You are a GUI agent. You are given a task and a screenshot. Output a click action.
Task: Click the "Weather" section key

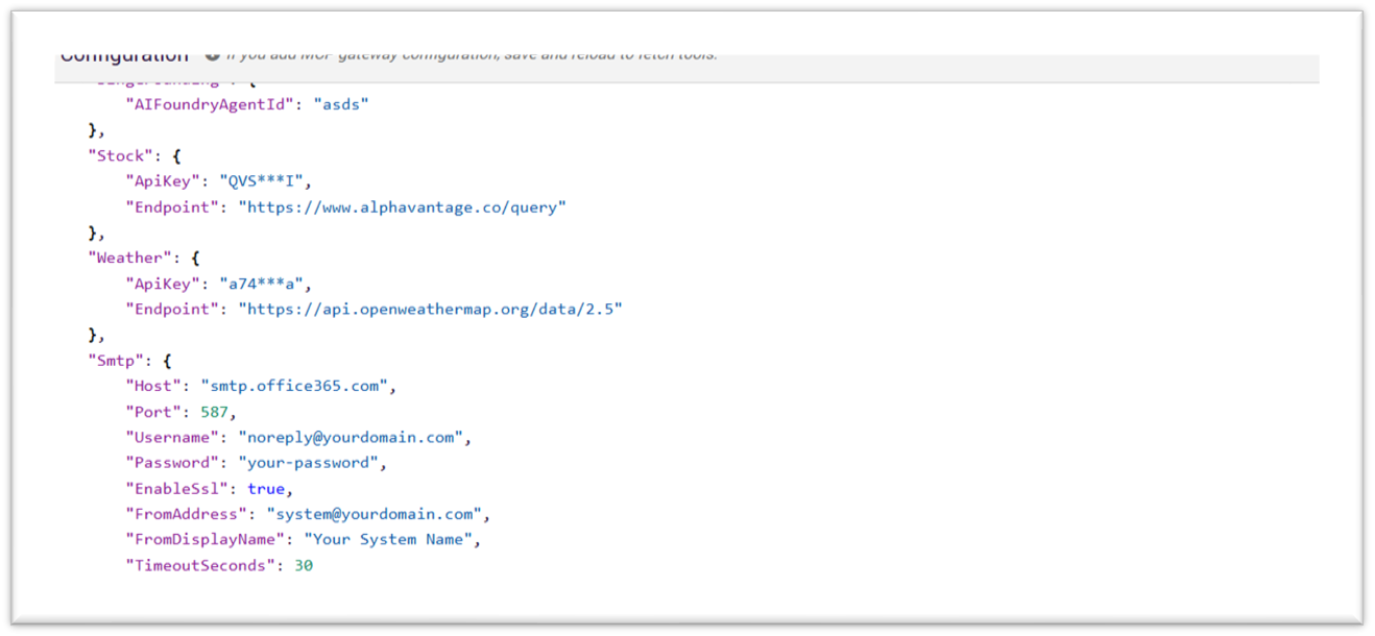130,258
